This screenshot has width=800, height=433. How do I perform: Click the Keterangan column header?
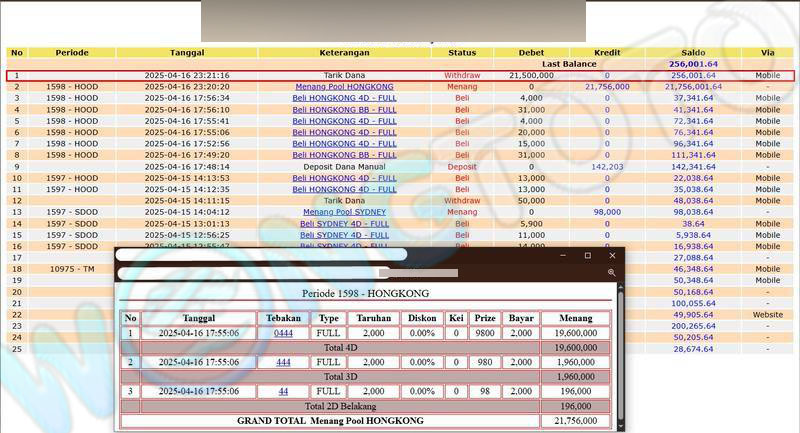[x=344, y=52]
